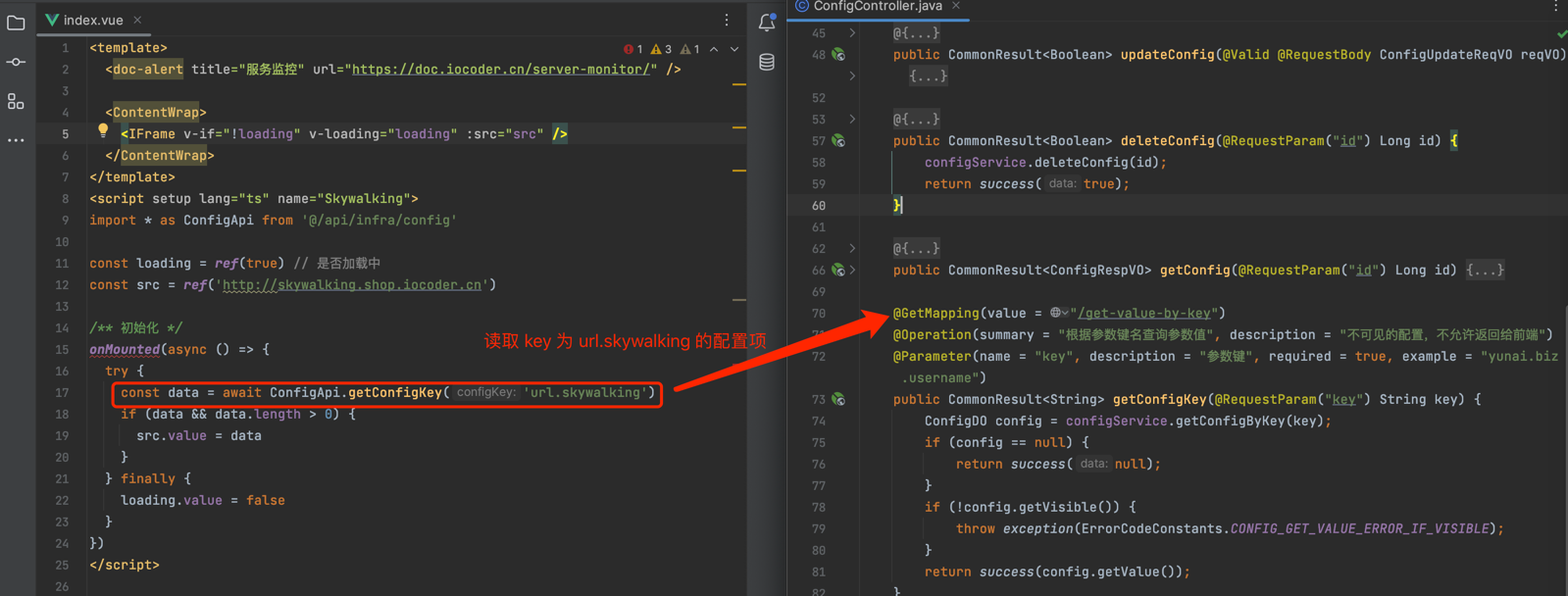Open the Commit tool window
Viewport: 1568px width, 596px height.
[16, 62]
